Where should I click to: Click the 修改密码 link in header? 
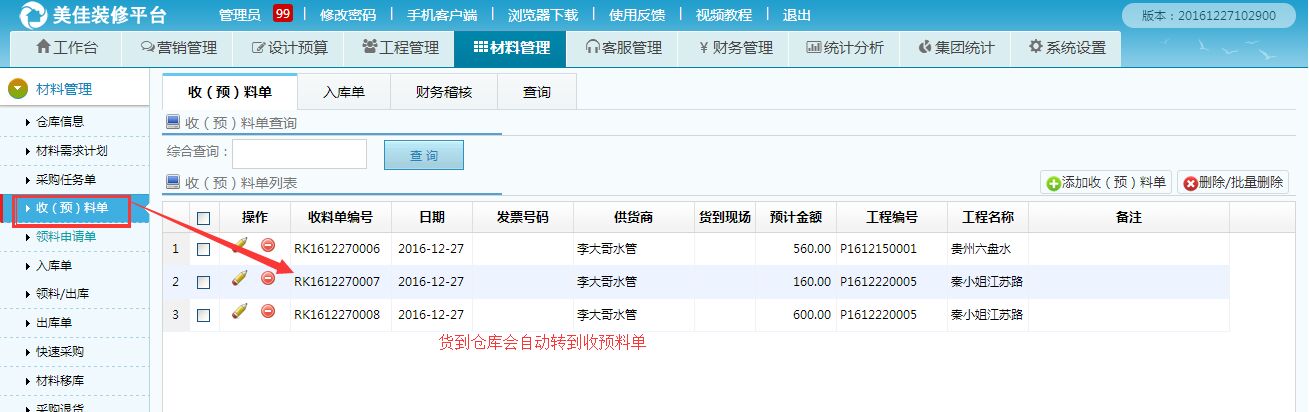pyautogui.click(x=348, y=15)
